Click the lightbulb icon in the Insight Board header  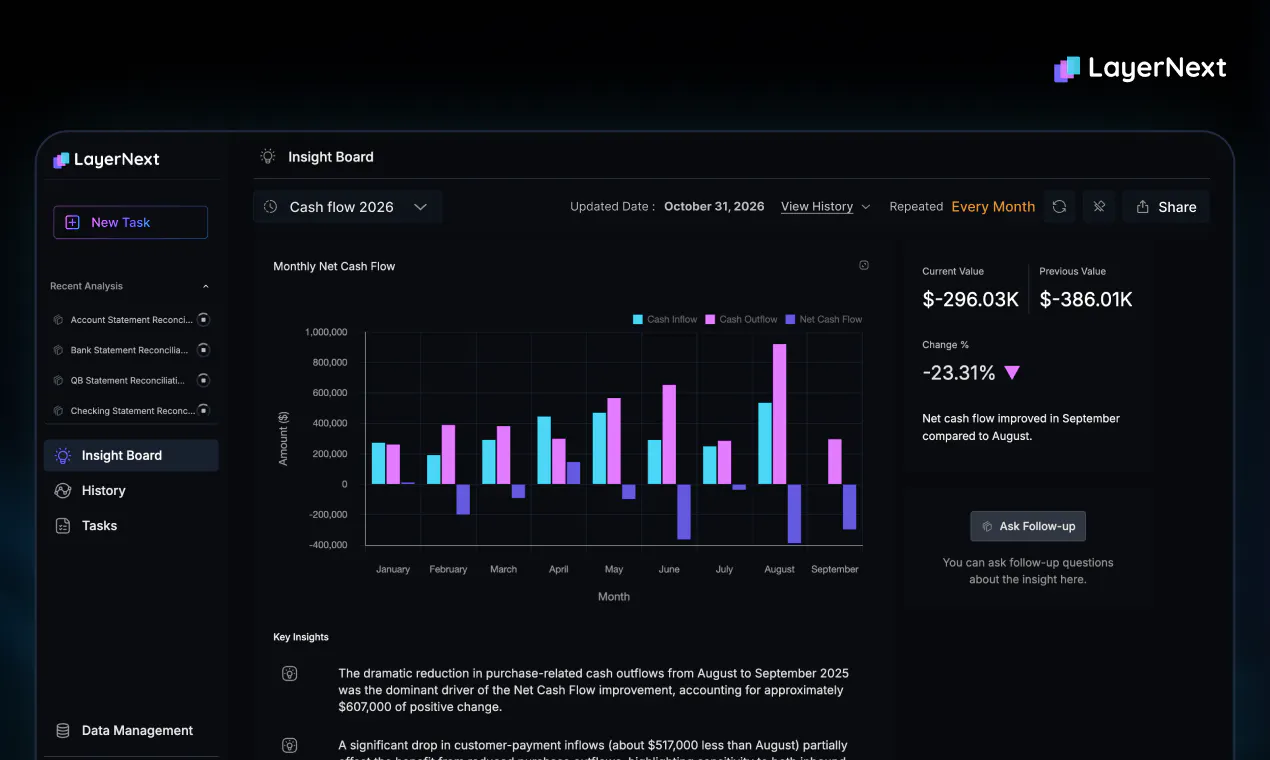pos(268,157)
